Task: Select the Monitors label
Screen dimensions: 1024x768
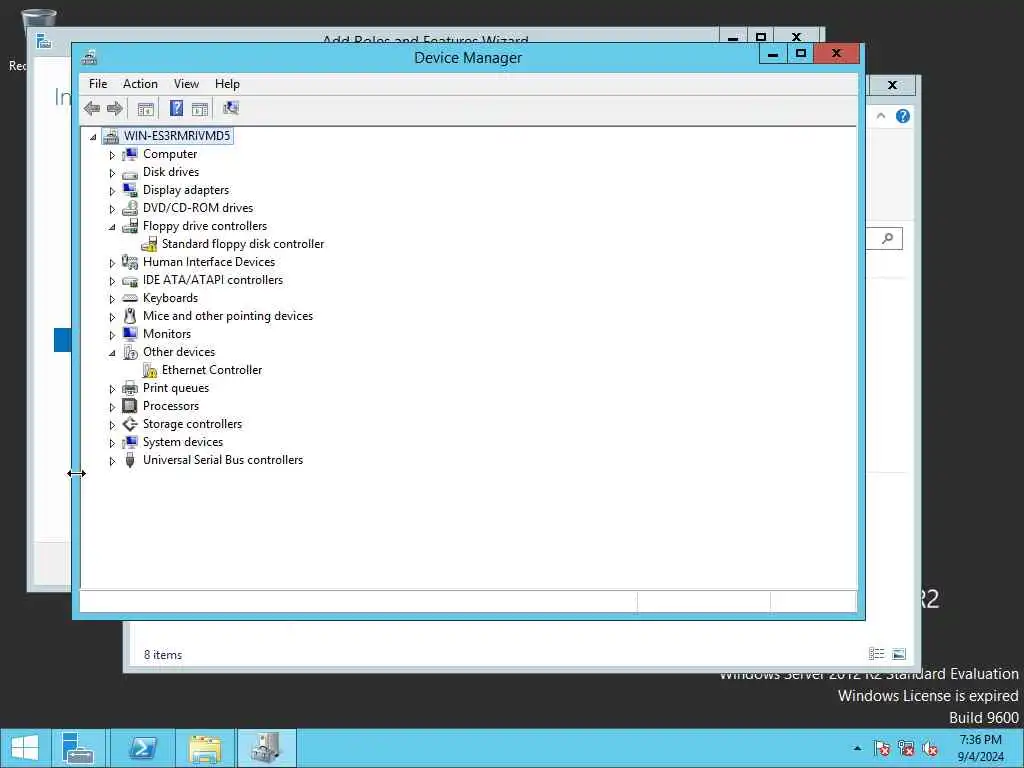Action: 167,334
